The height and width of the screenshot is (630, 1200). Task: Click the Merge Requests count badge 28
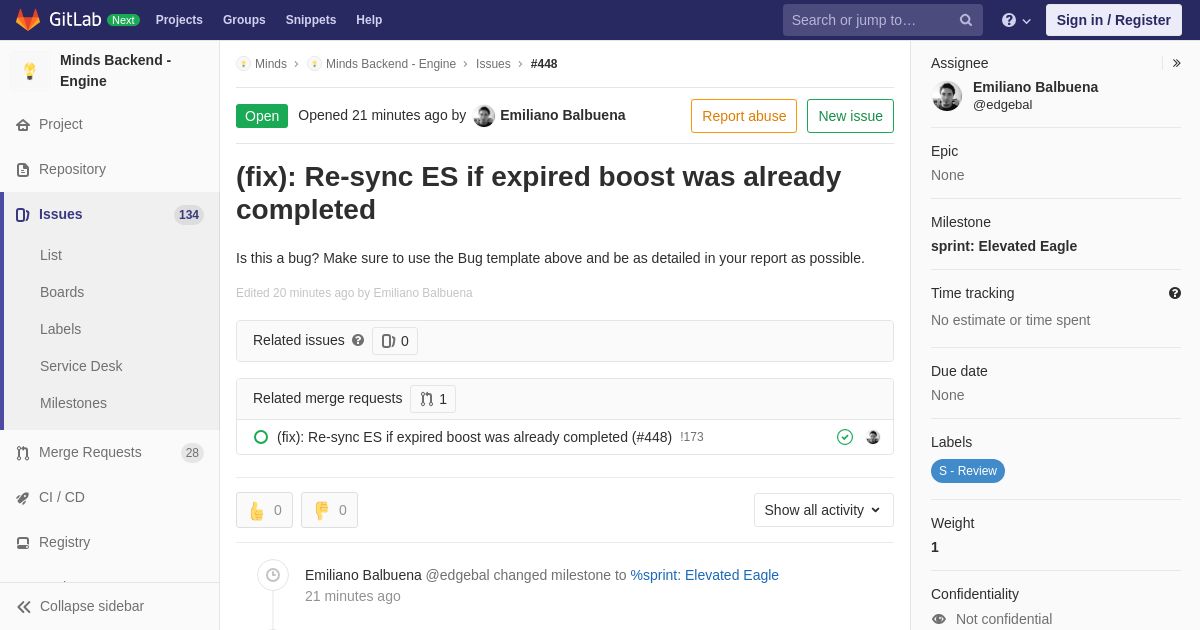[x=192, y=453]
